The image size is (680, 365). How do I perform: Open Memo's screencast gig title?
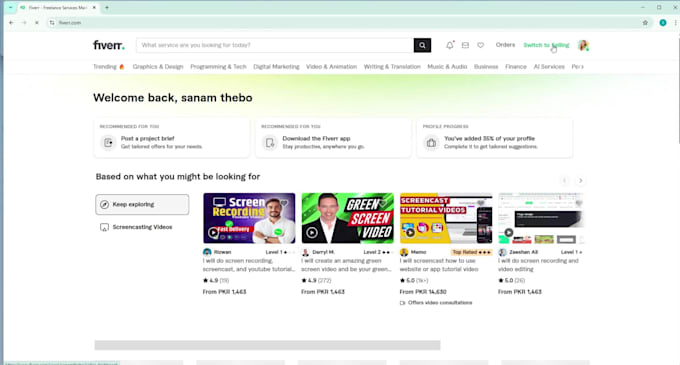tap(439, 265)
